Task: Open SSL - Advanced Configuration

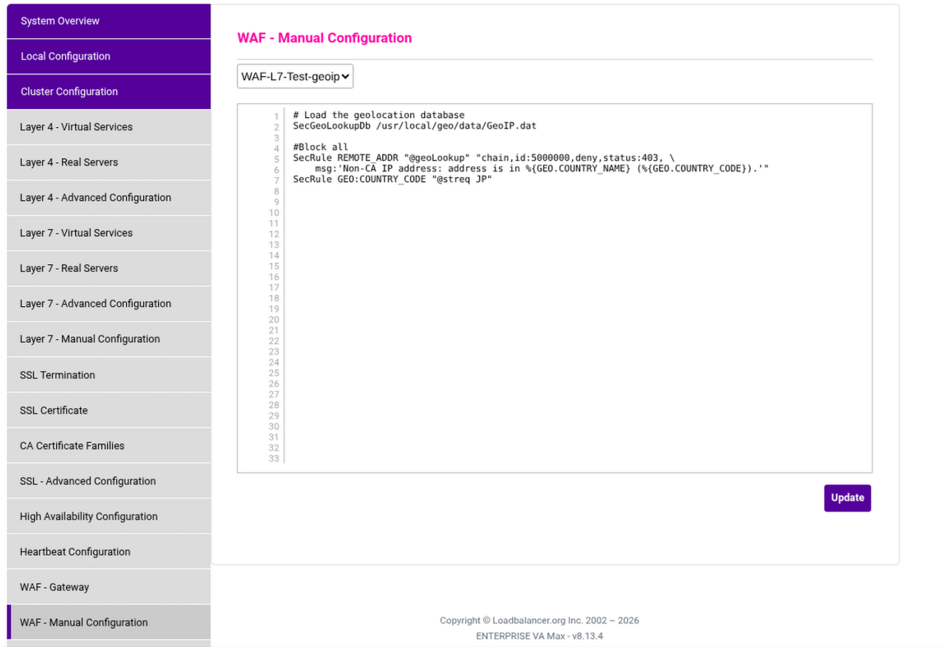Action: 108,481
